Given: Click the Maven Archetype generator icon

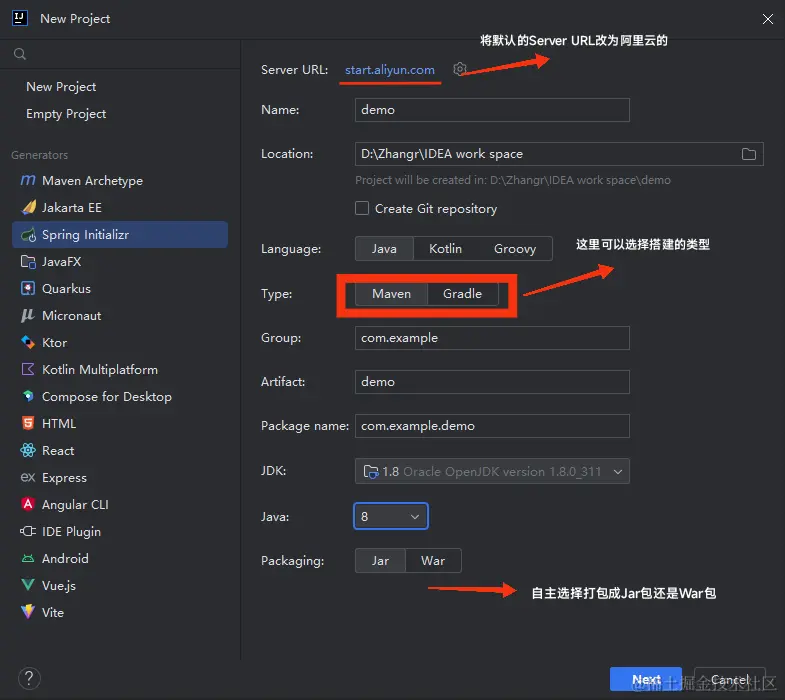Looking at the screenshot, I should (x=28, y=180).
